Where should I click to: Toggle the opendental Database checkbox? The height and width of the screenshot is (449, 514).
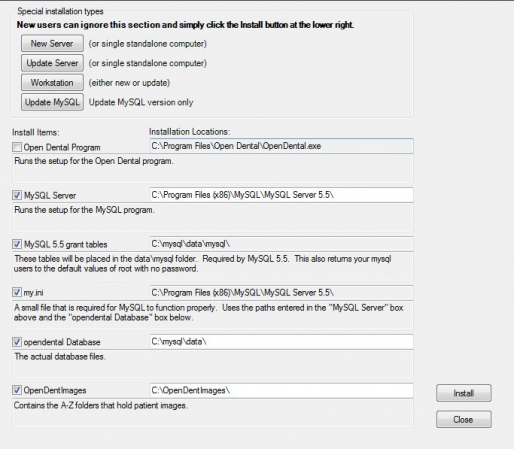tap(17, 342)
